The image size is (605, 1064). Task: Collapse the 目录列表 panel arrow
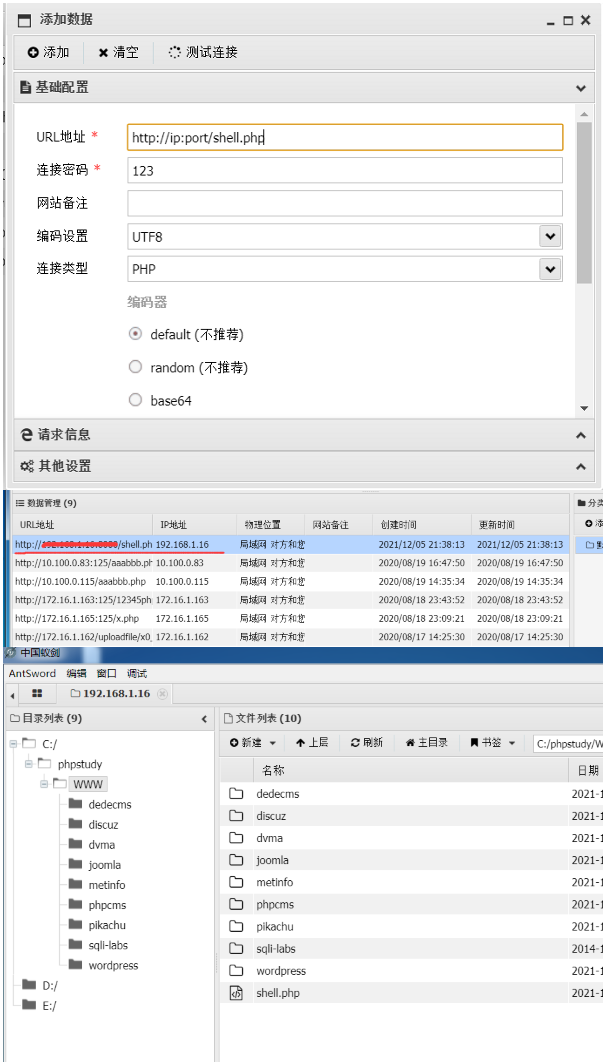pos(204,719)
